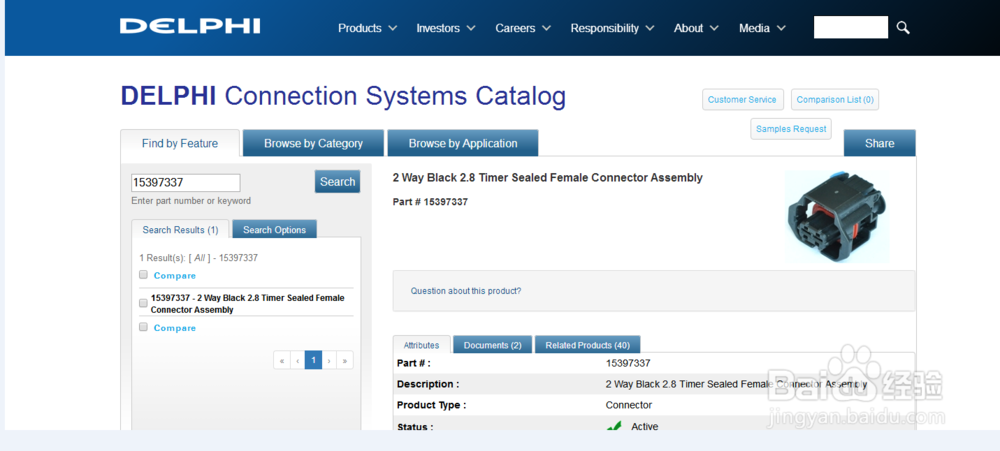Click Part # 15397337 under the title
The height and width of the screenshot is (451, 1000).
[x=430, y=202]
